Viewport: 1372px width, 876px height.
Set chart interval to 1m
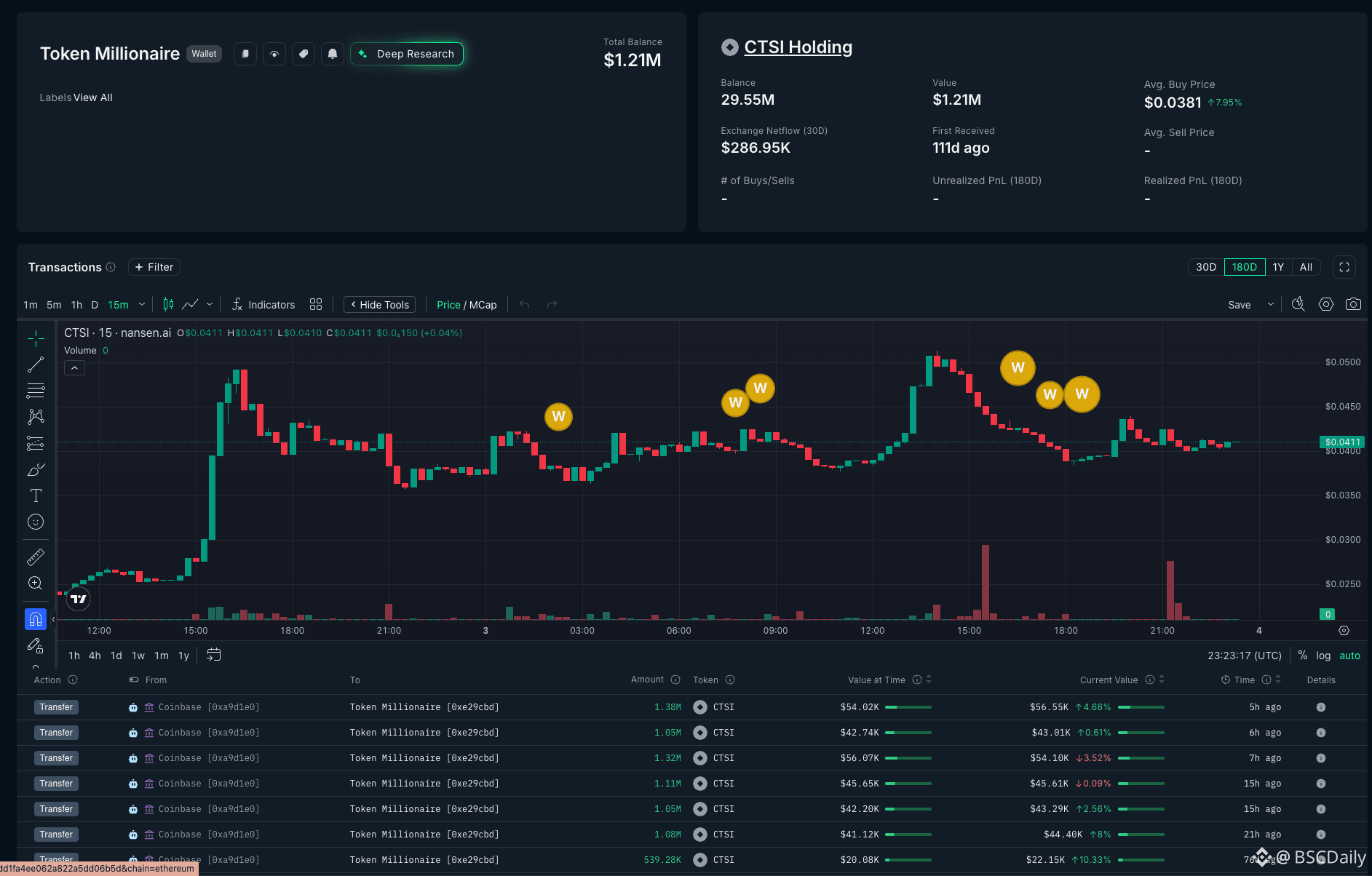pyautogui.click(x=31, y=305)
